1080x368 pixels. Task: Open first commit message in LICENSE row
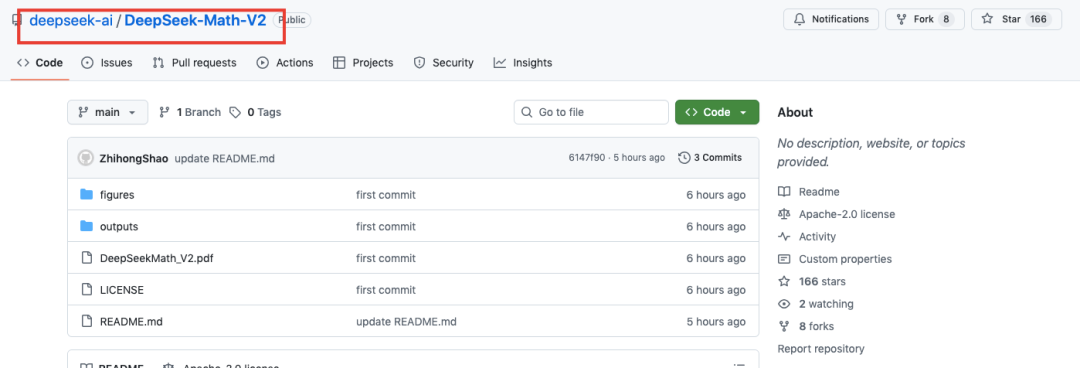coord(386,290)
